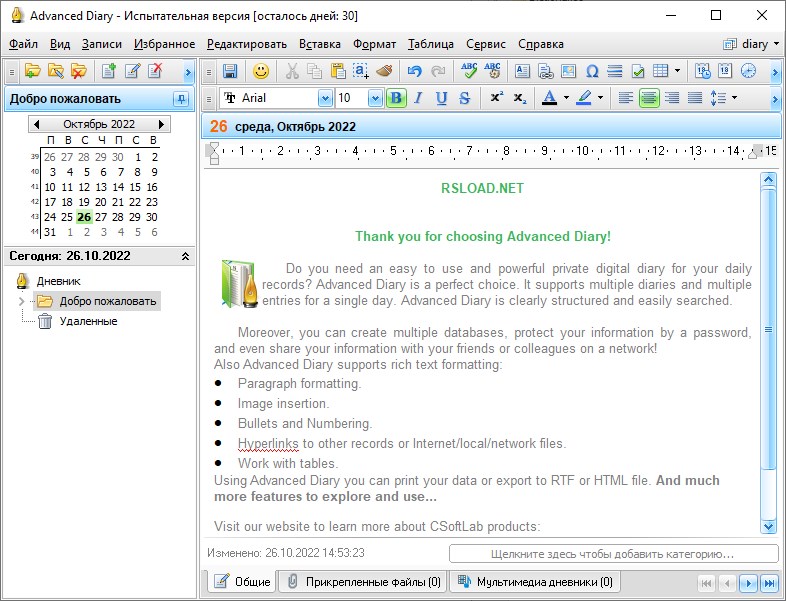
Task: Pin the Добро пожаловать panel
Action: tap(181, 99)
